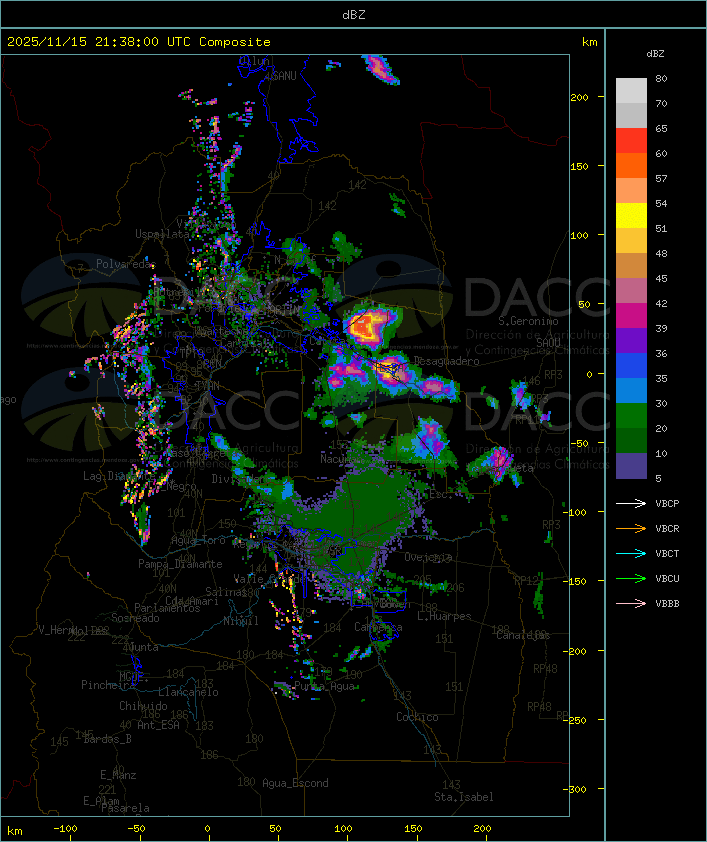The image size is (707, 842).
Task: Click the Uspallata map label
Action: 162,234
